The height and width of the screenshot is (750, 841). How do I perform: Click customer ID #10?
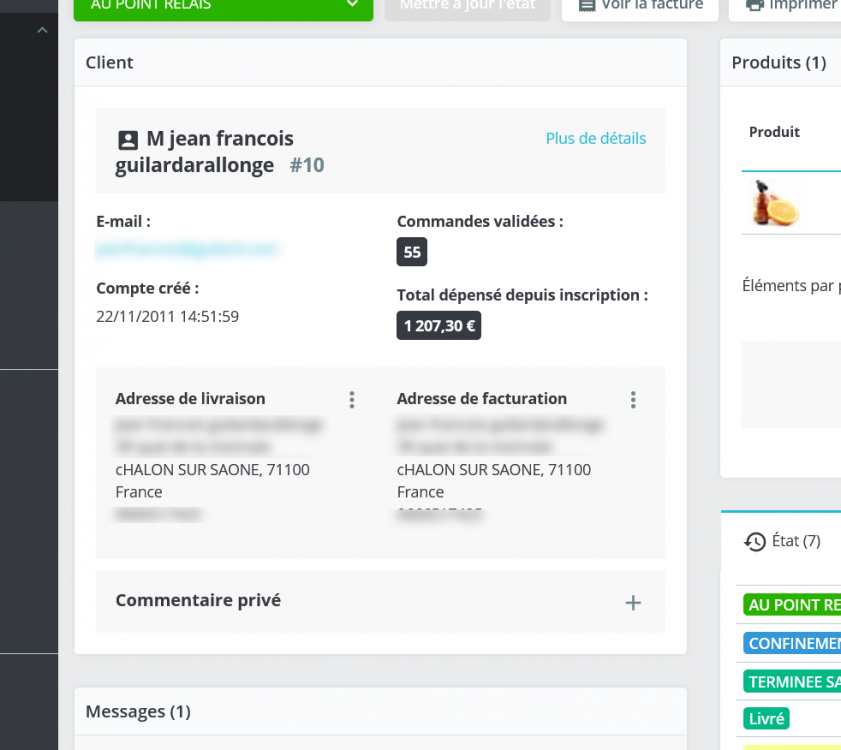click(x=307, y=165)
